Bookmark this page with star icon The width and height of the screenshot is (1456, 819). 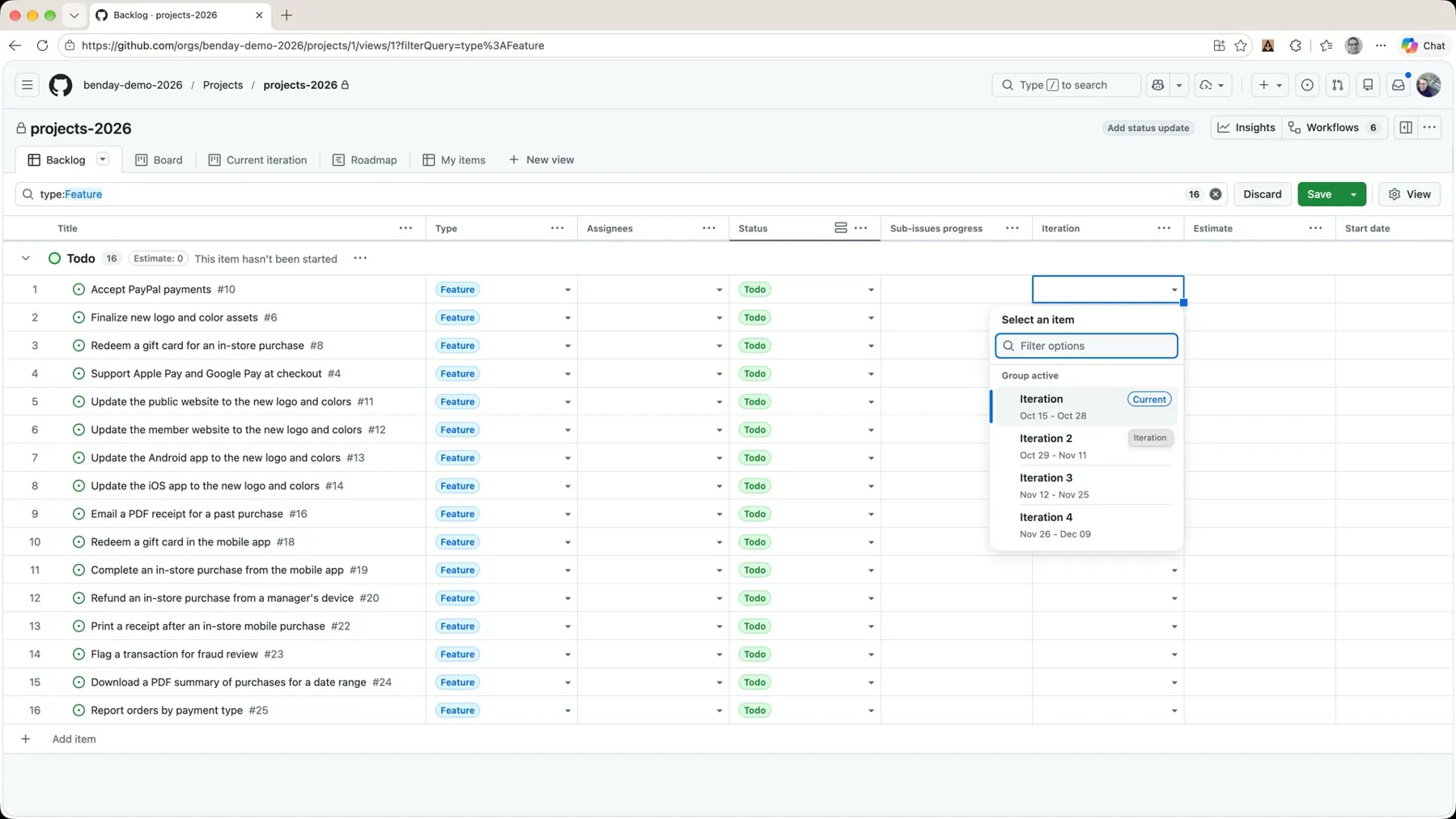pyautogui.click(x=1241, y=46)
